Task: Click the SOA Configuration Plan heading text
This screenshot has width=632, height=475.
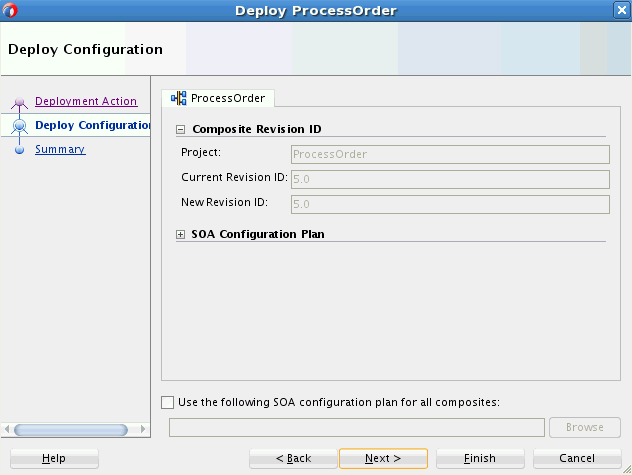Action: pos(258,234)
